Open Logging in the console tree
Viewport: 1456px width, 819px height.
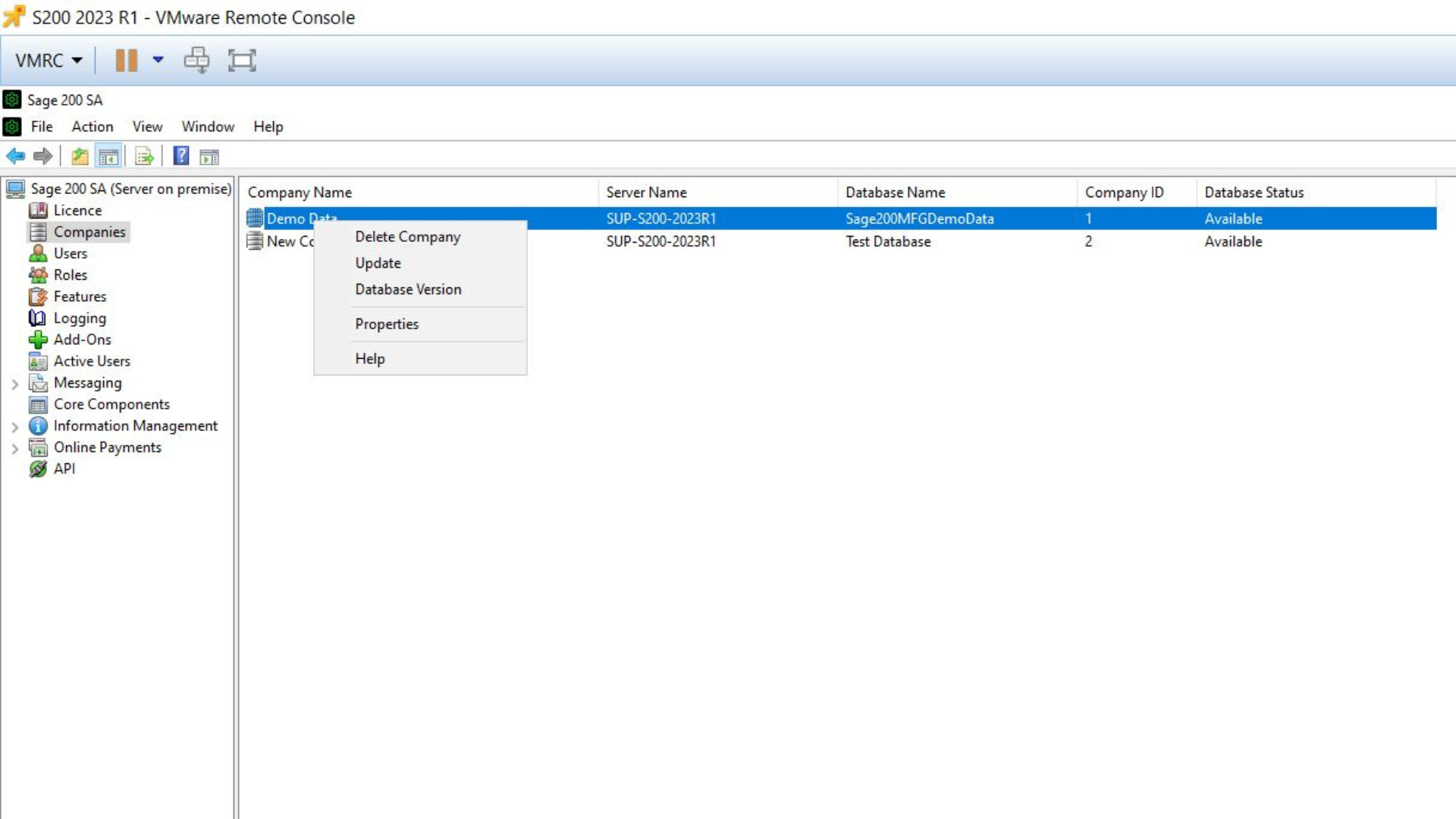(80, 318)
